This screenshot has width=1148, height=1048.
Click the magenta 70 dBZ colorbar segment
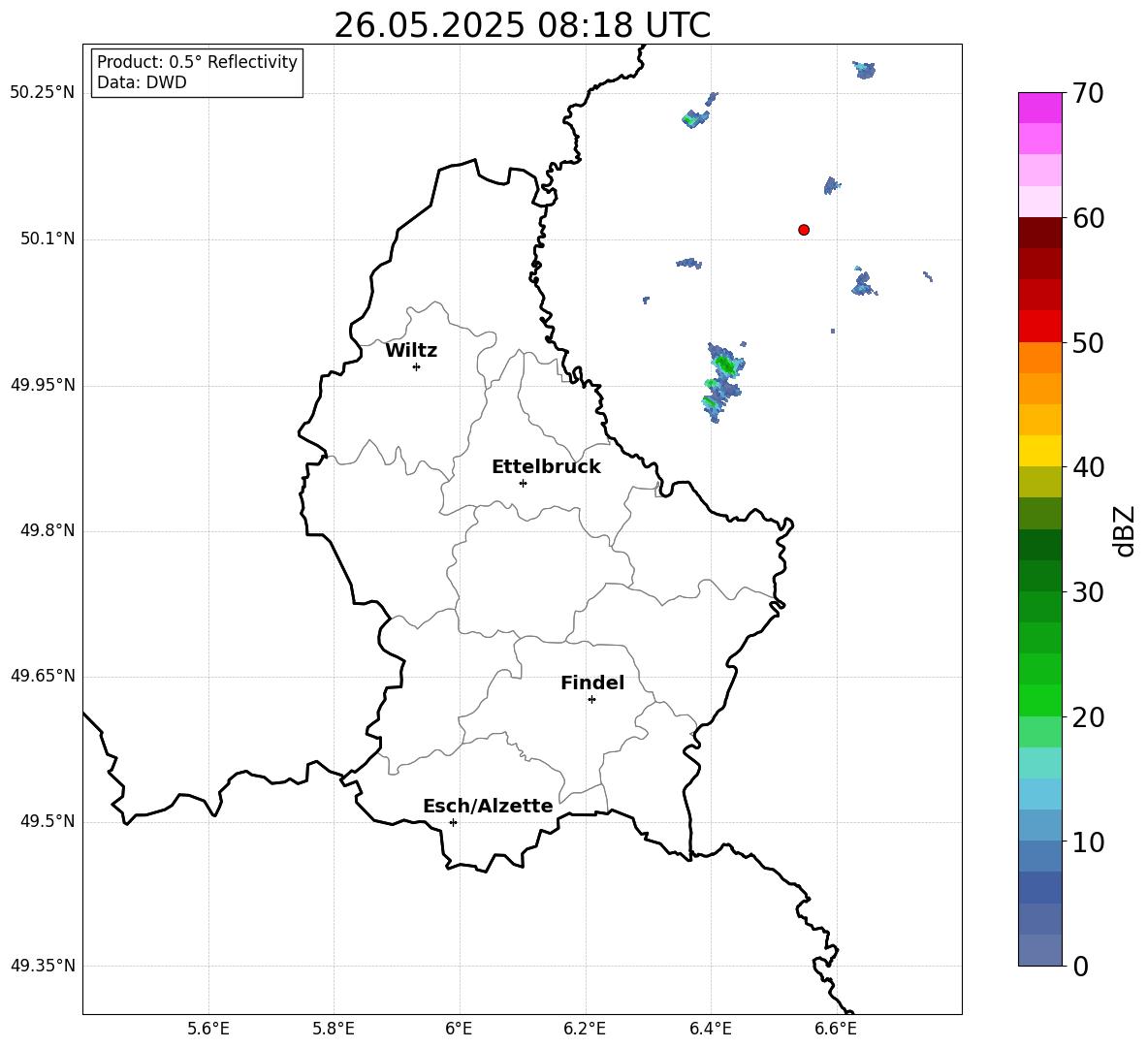click(1039, 108)
